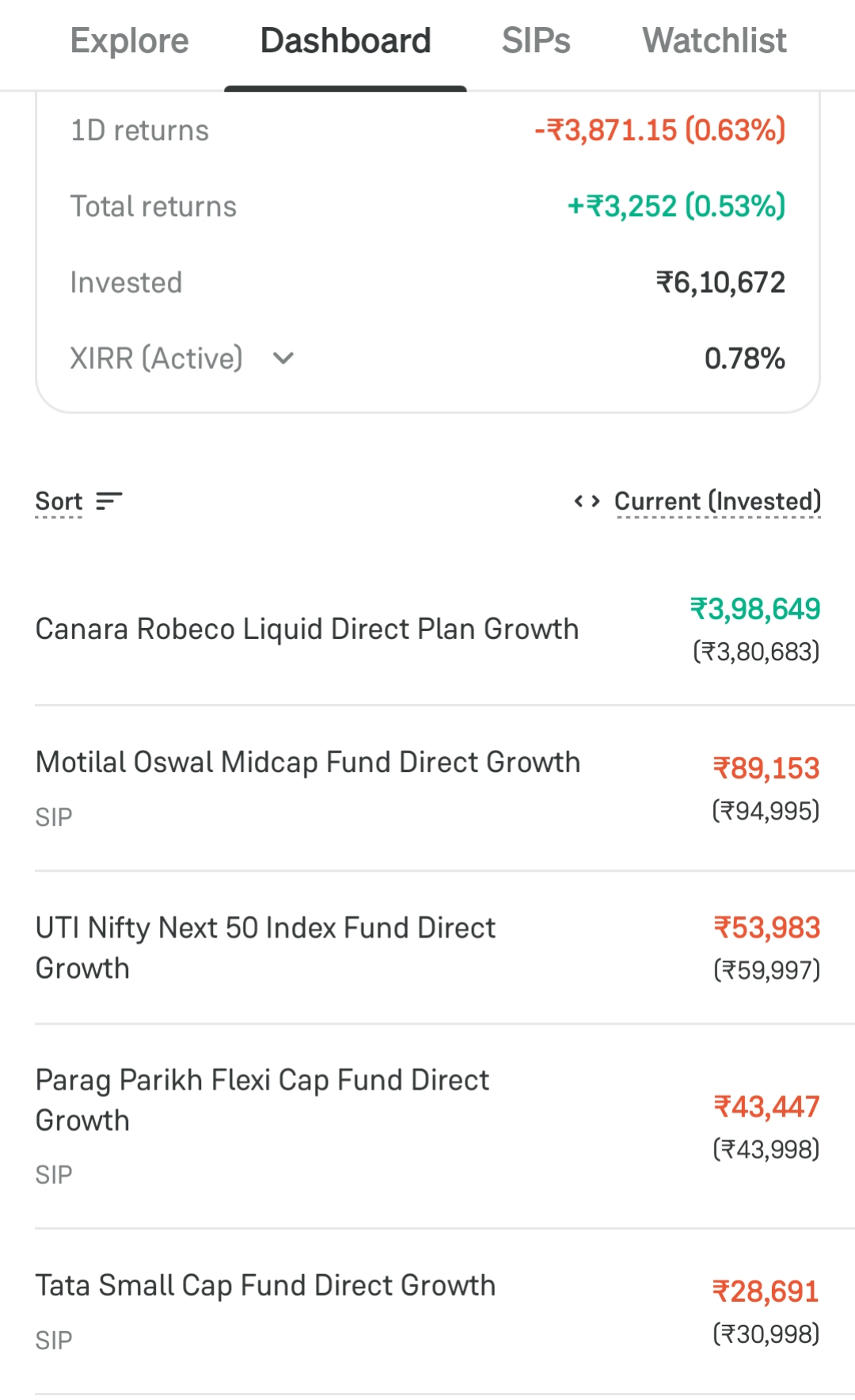Open Canara Robeco Liquid Direct Plan fund
The width and height of the screenshot is (855, 1400).
coord(307,630)
